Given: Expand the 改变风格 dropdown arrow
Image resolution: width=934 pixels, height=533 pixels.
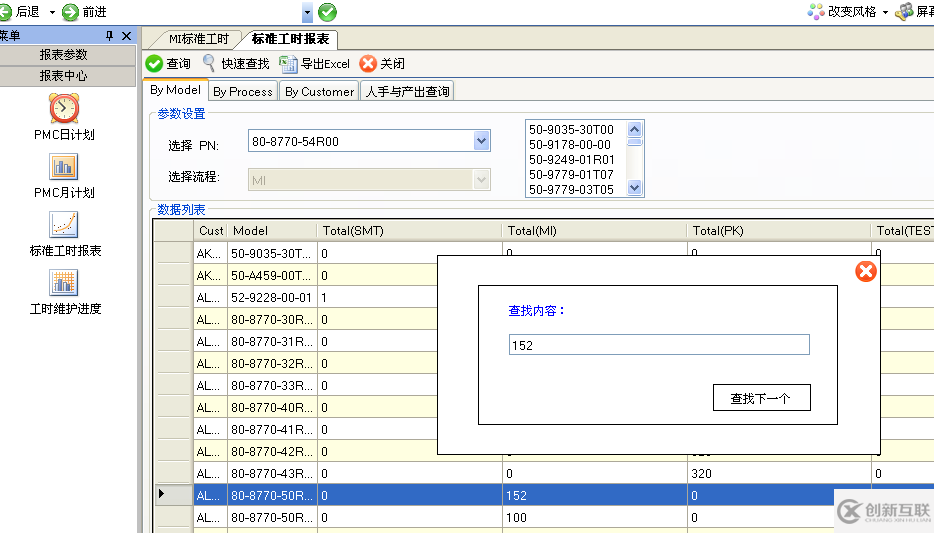Looking at the screenshot, I should click(885, 12).
